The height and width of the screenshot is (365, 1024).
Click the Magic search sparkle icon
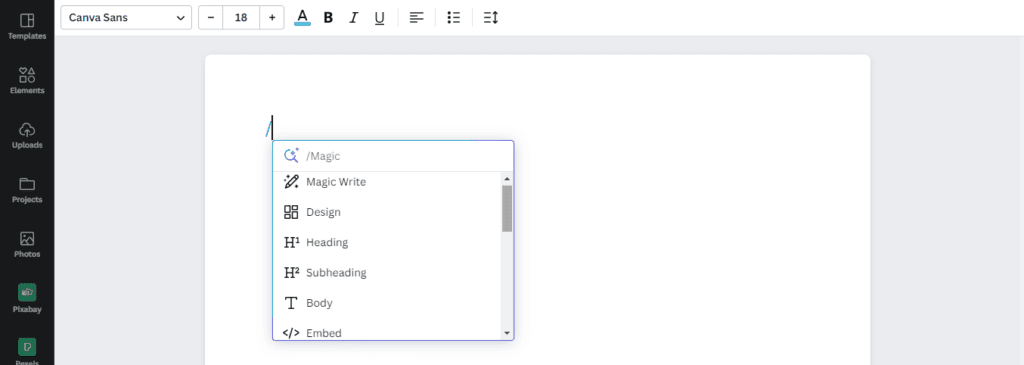coord(291,156)
